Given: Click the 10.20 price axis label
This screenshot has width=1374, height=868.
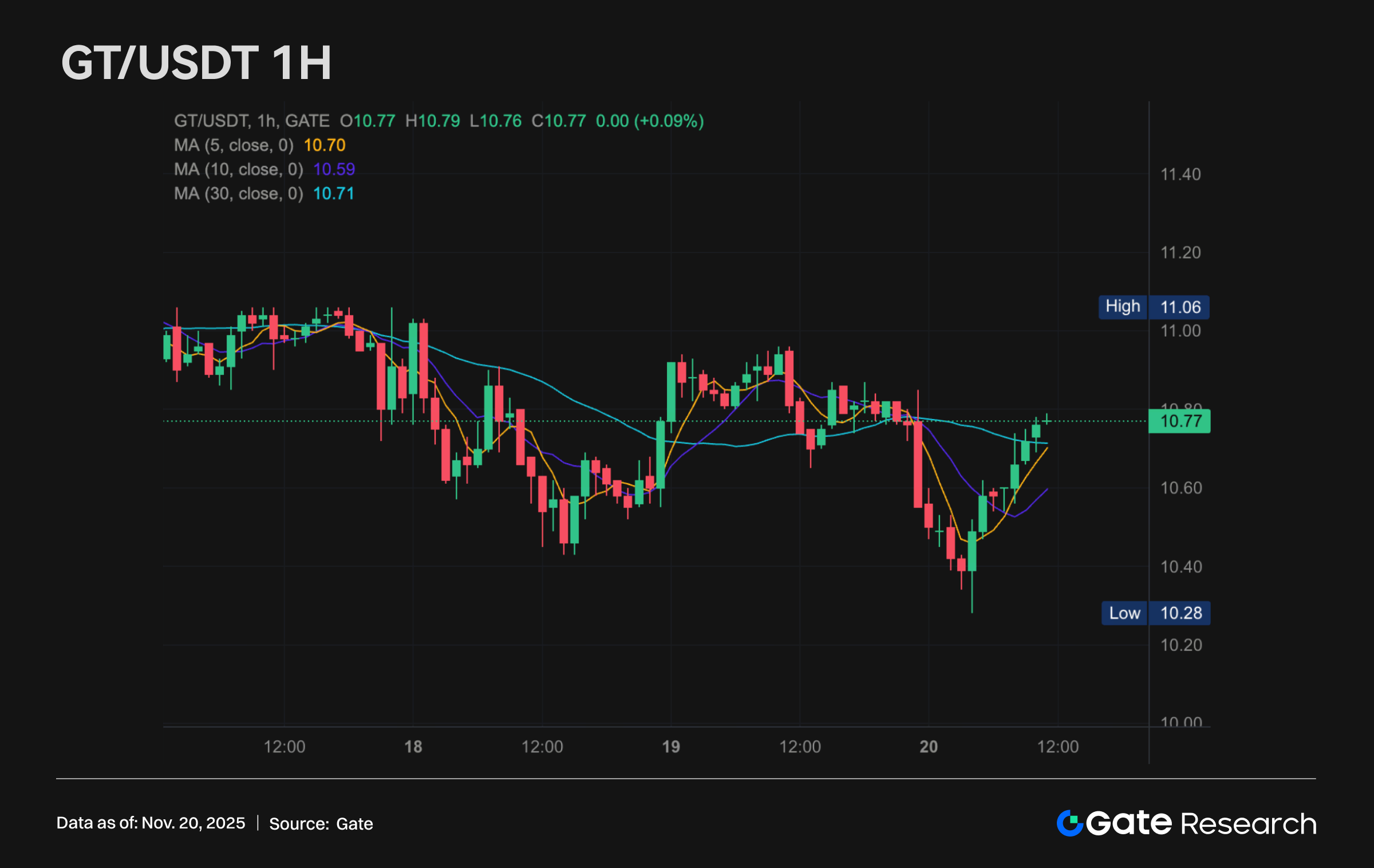Looking at the screenshot, I should (1180, 645).
